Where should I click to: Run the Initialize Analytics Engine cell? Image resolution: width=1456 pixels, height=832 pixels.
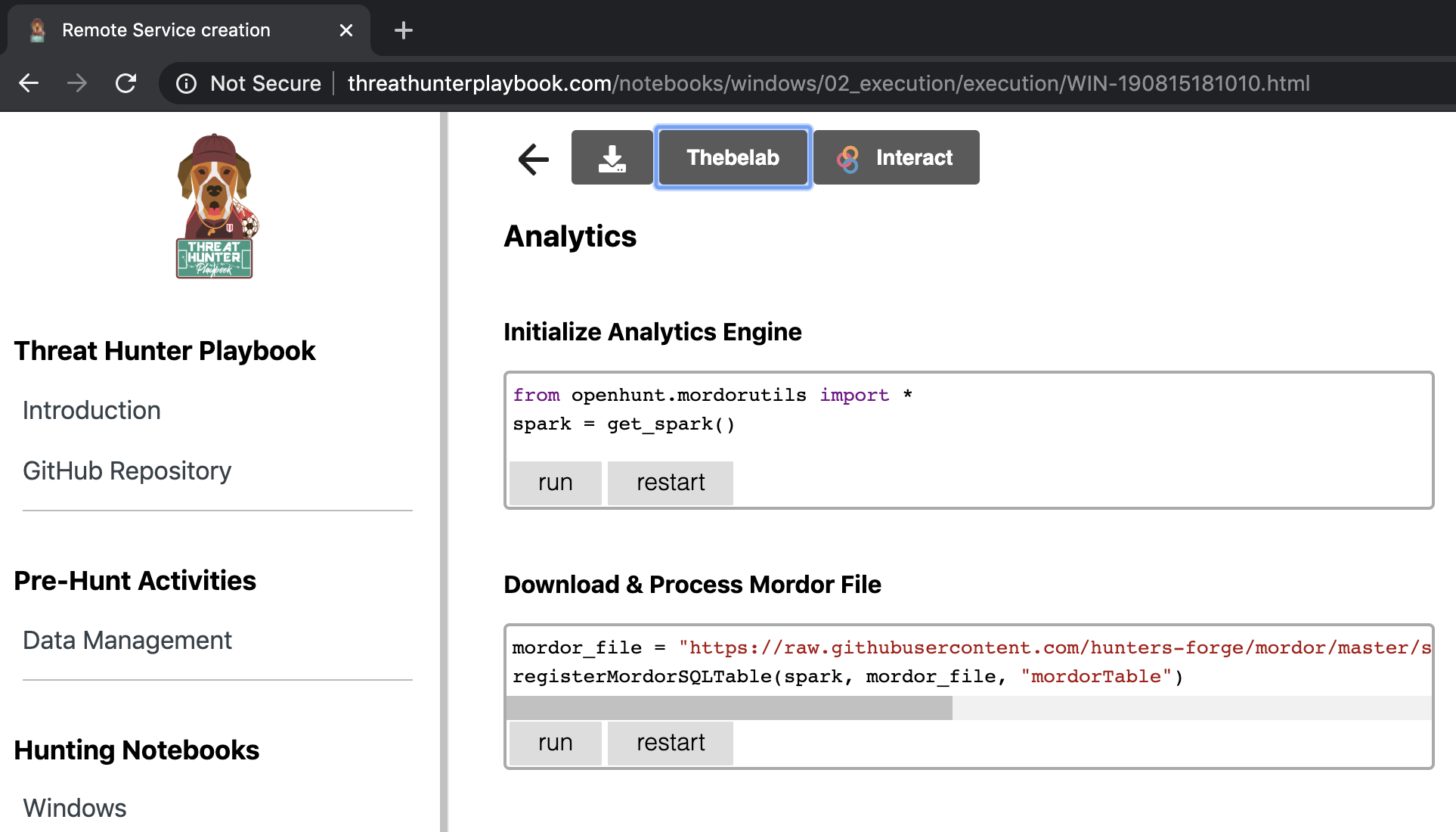tap(555, 483)
